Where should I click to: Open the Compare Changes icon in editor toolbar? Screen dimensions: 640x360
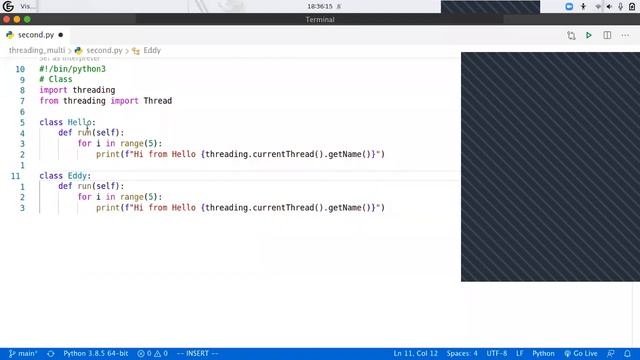[571, 36]
